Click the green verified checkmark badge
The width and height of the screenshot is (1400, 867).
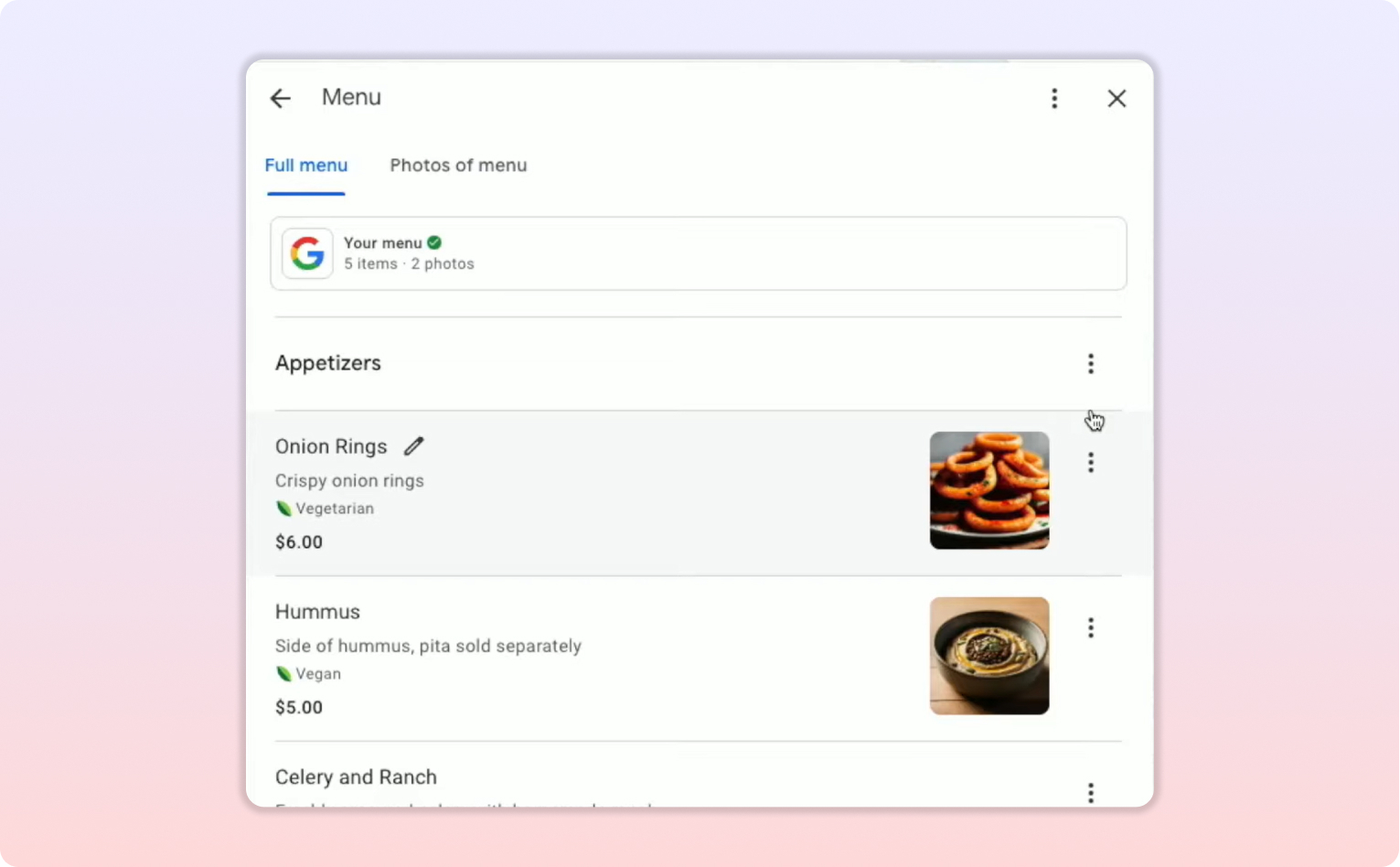tap(434, 242)
